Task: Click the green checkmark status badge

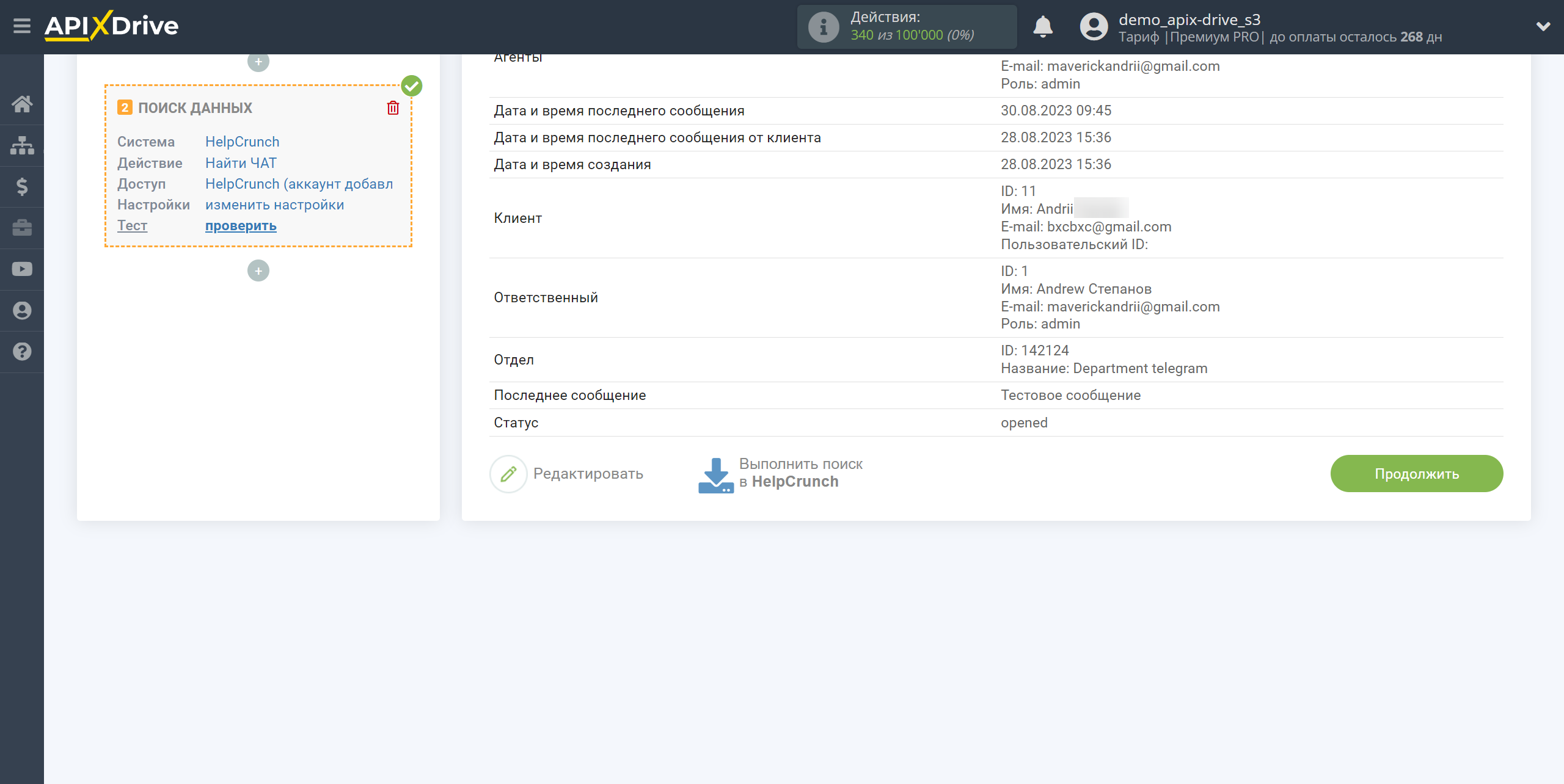Action: [412, 86]
